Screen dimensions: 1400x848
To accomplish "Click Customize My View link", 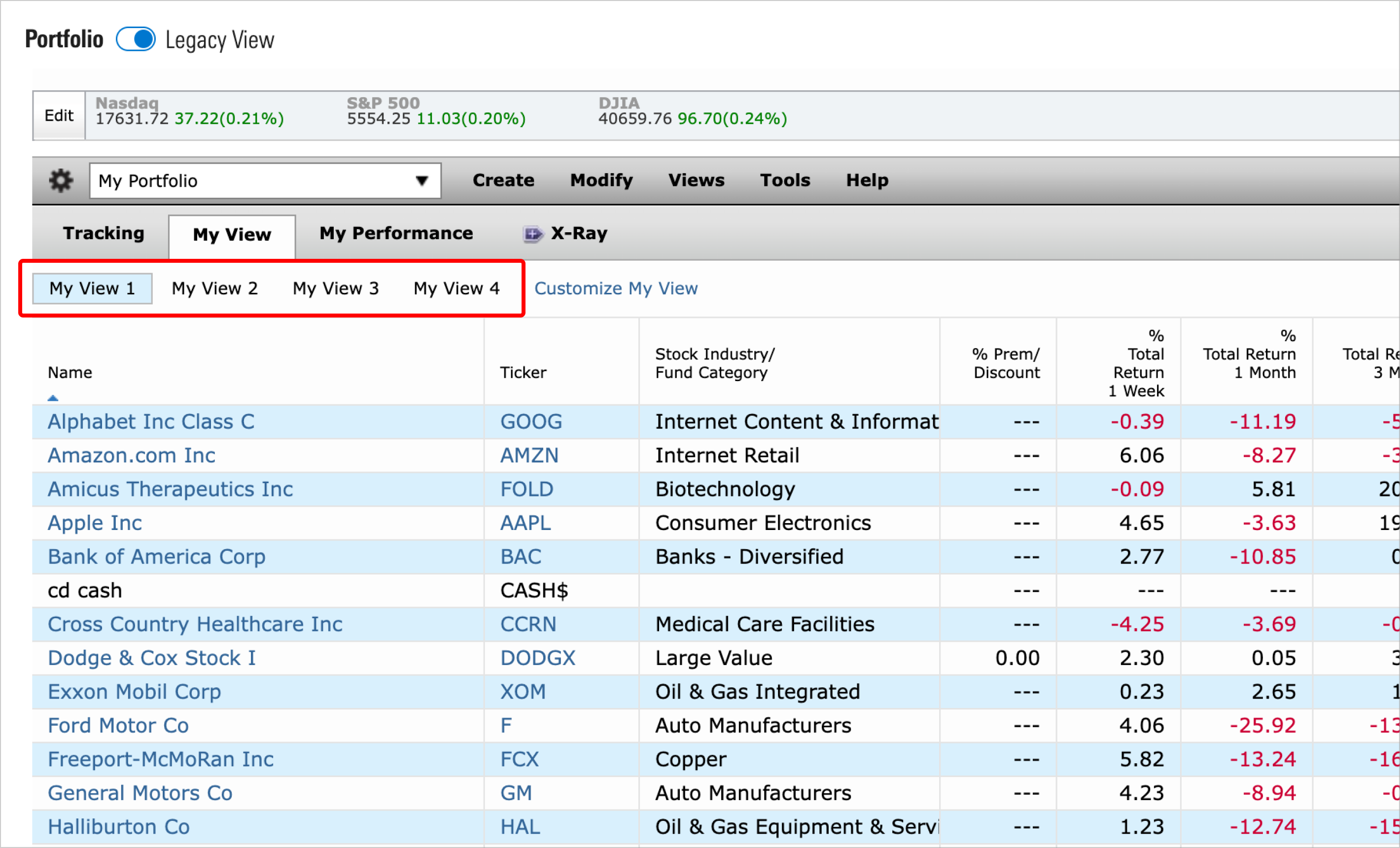I will pos(616,288).
